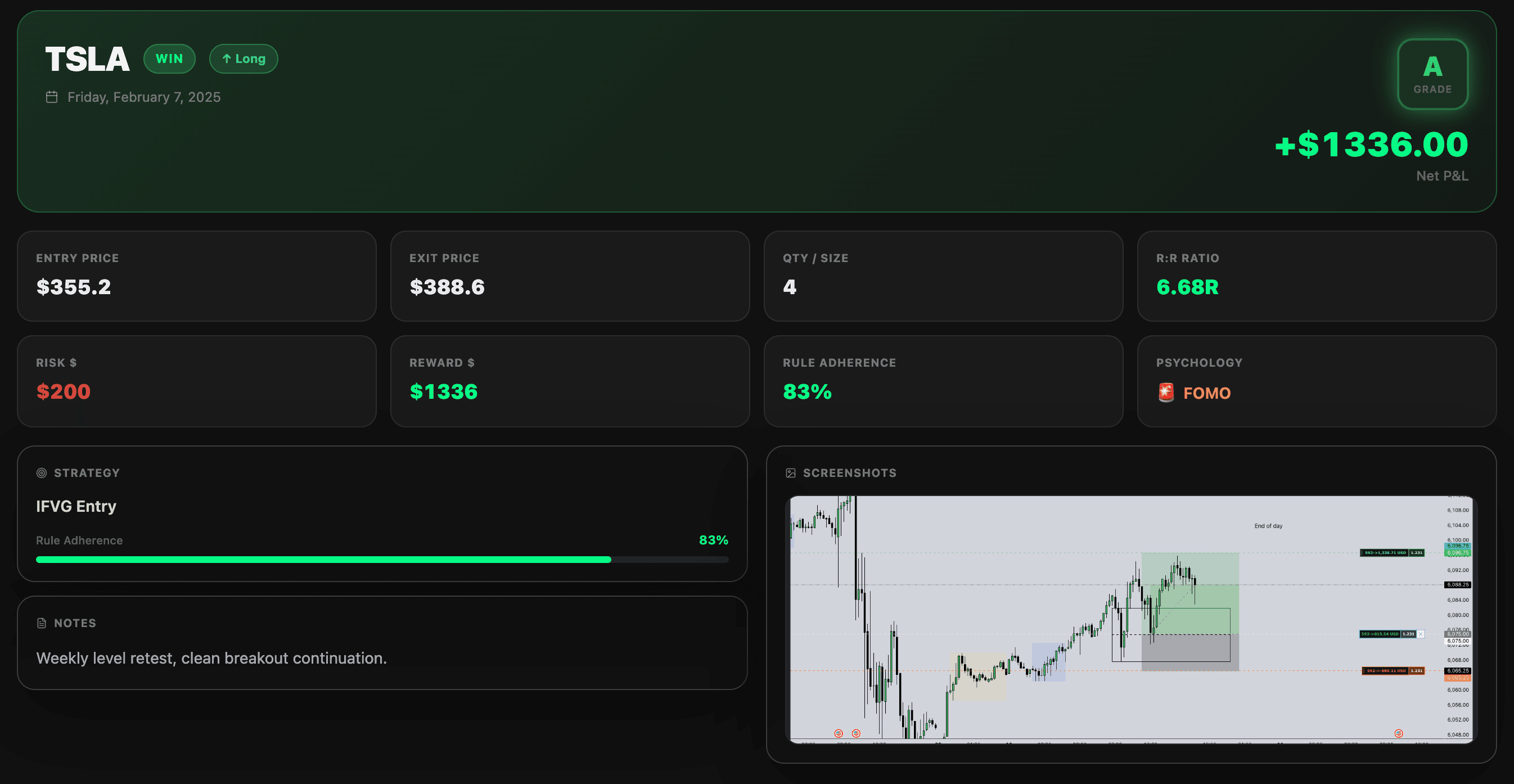Viewport: 1514px width, 784px height.
Task: Click the WIN badge
Action: 169,58
